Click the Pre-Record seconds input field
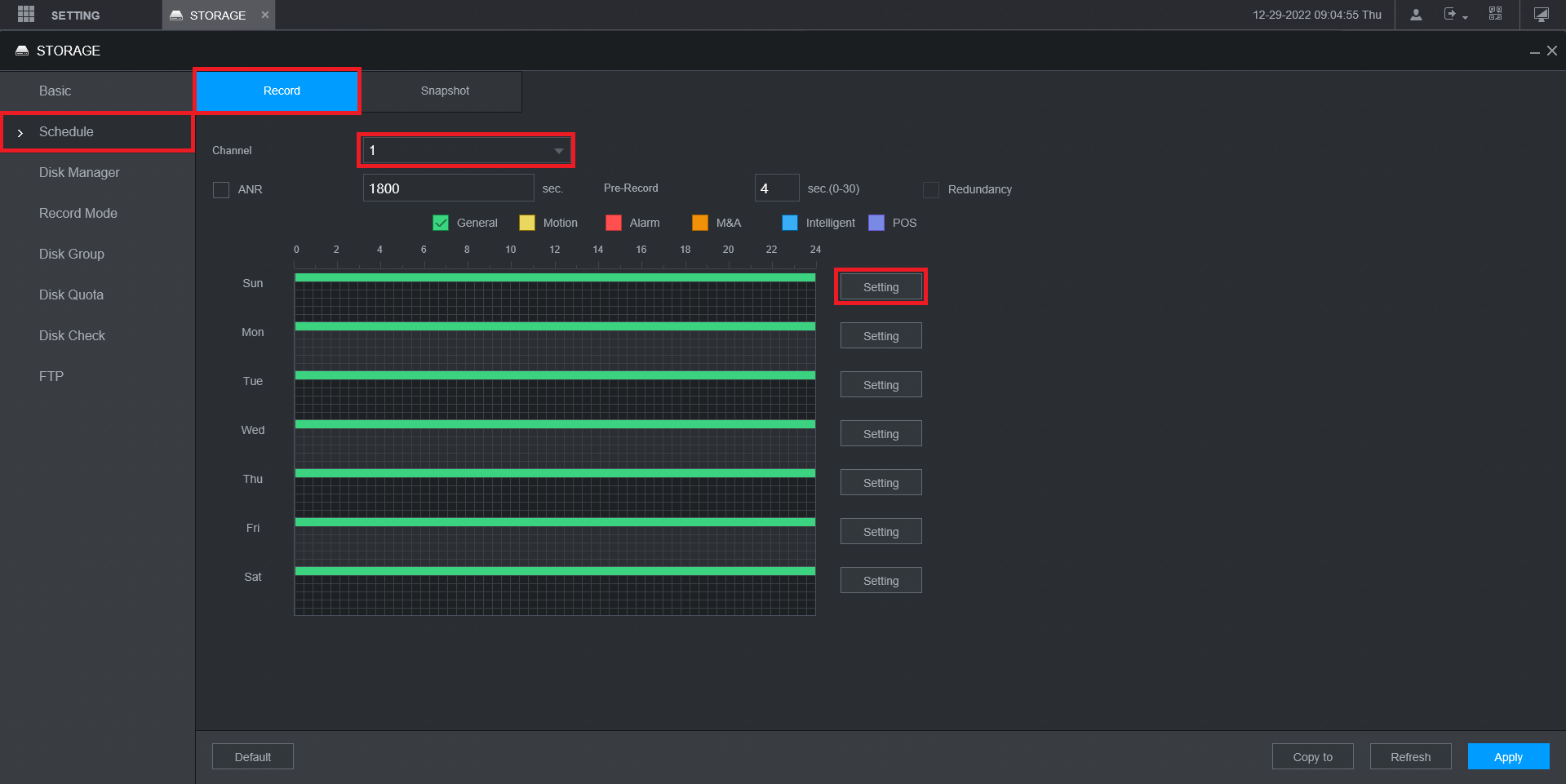This screenshot has width=1566, height=784. 777,188
